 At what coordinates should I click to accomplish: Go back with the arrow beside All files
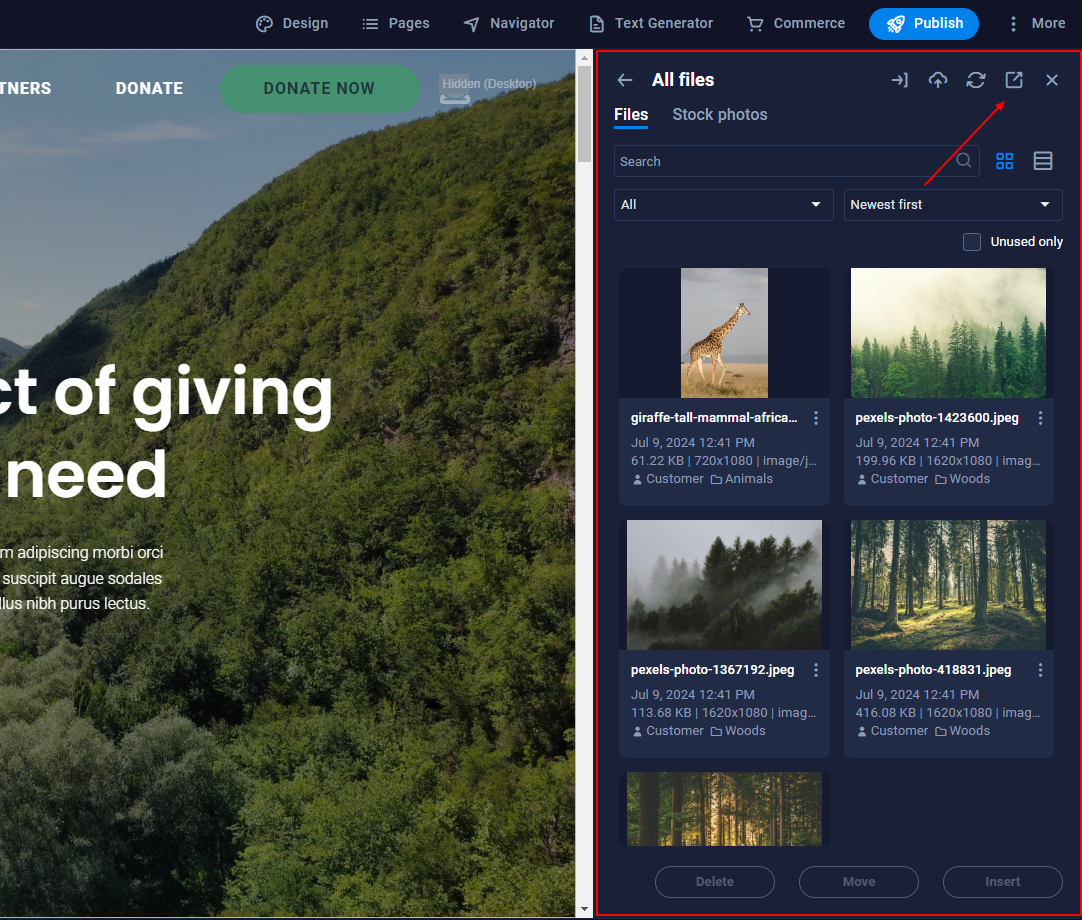tap(624, 80)
